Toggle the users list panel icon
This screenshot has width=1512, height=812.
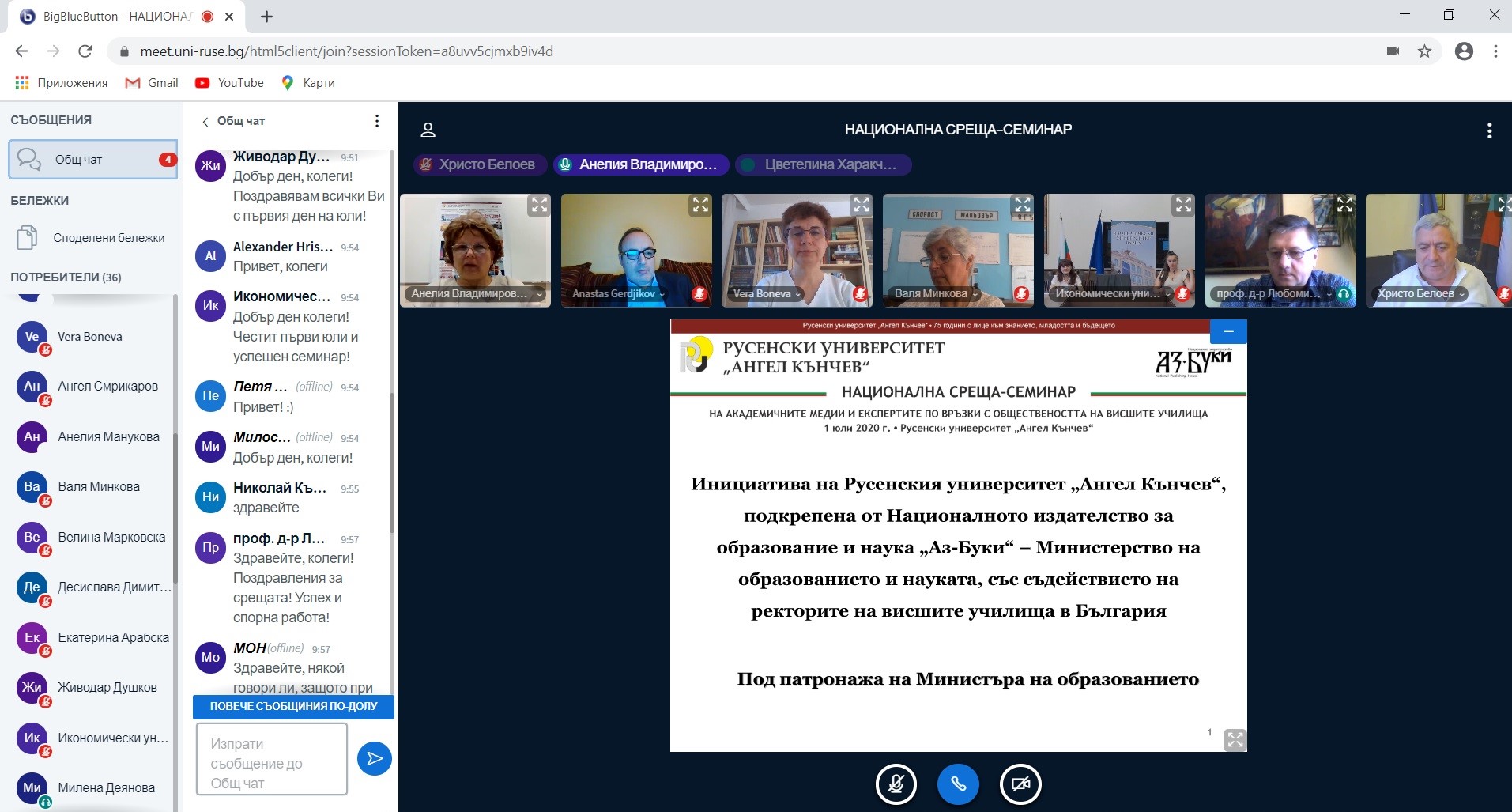click(x=428, y=130)
